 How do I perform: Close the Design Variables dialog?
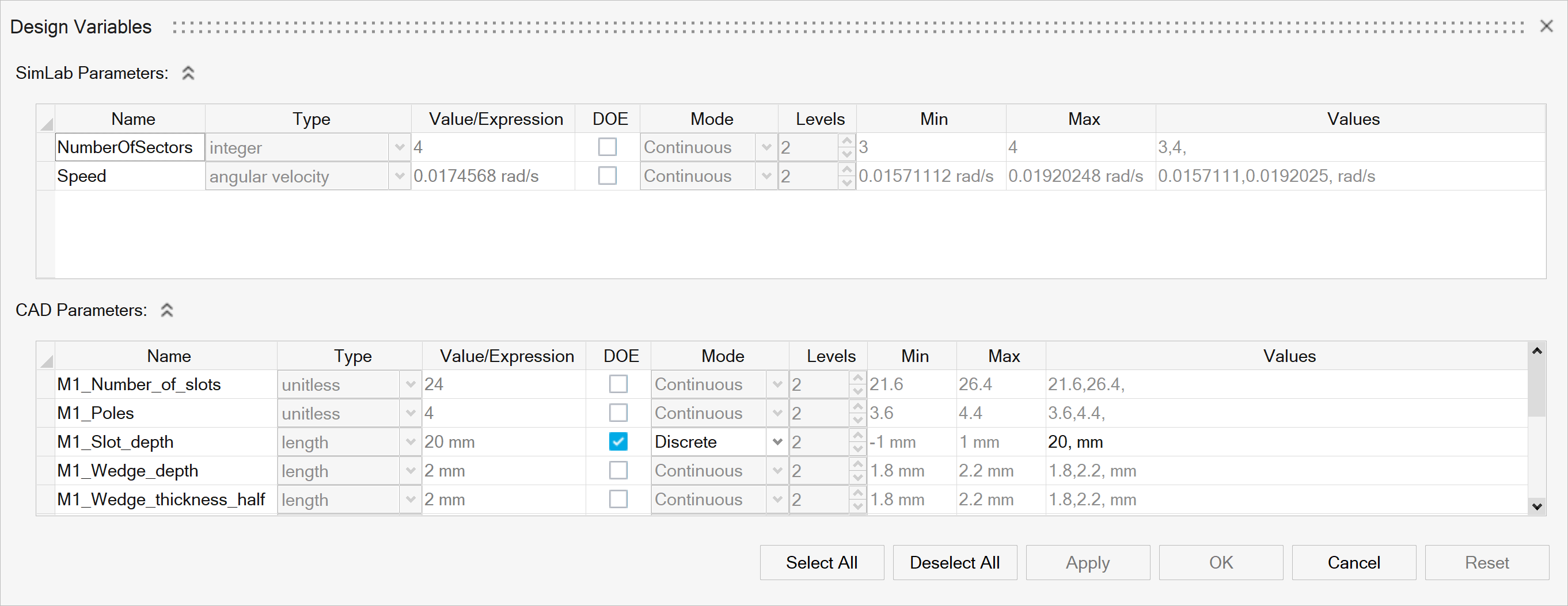coord(1546,26)
